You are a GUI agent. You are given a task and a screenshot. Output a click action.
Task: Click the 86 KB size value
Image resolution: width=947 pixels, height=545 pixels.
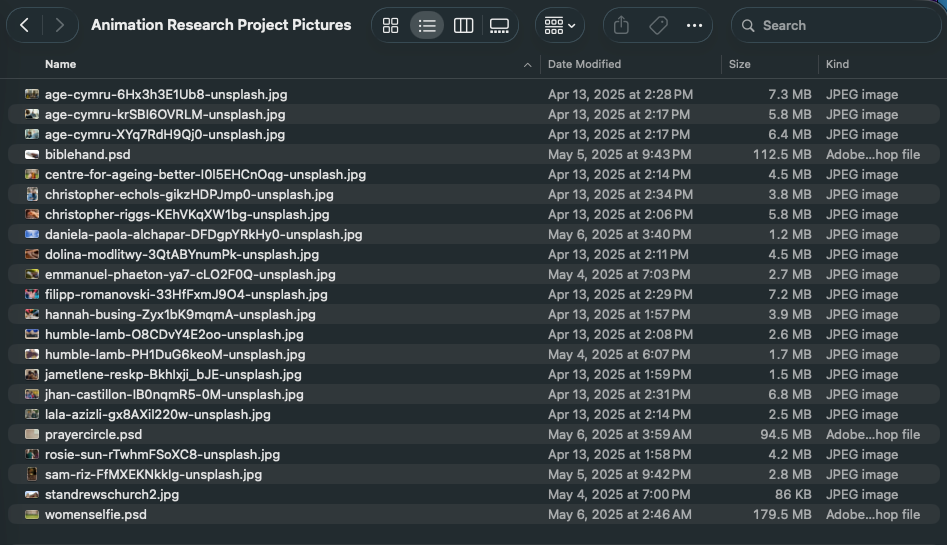click(793, 494)
